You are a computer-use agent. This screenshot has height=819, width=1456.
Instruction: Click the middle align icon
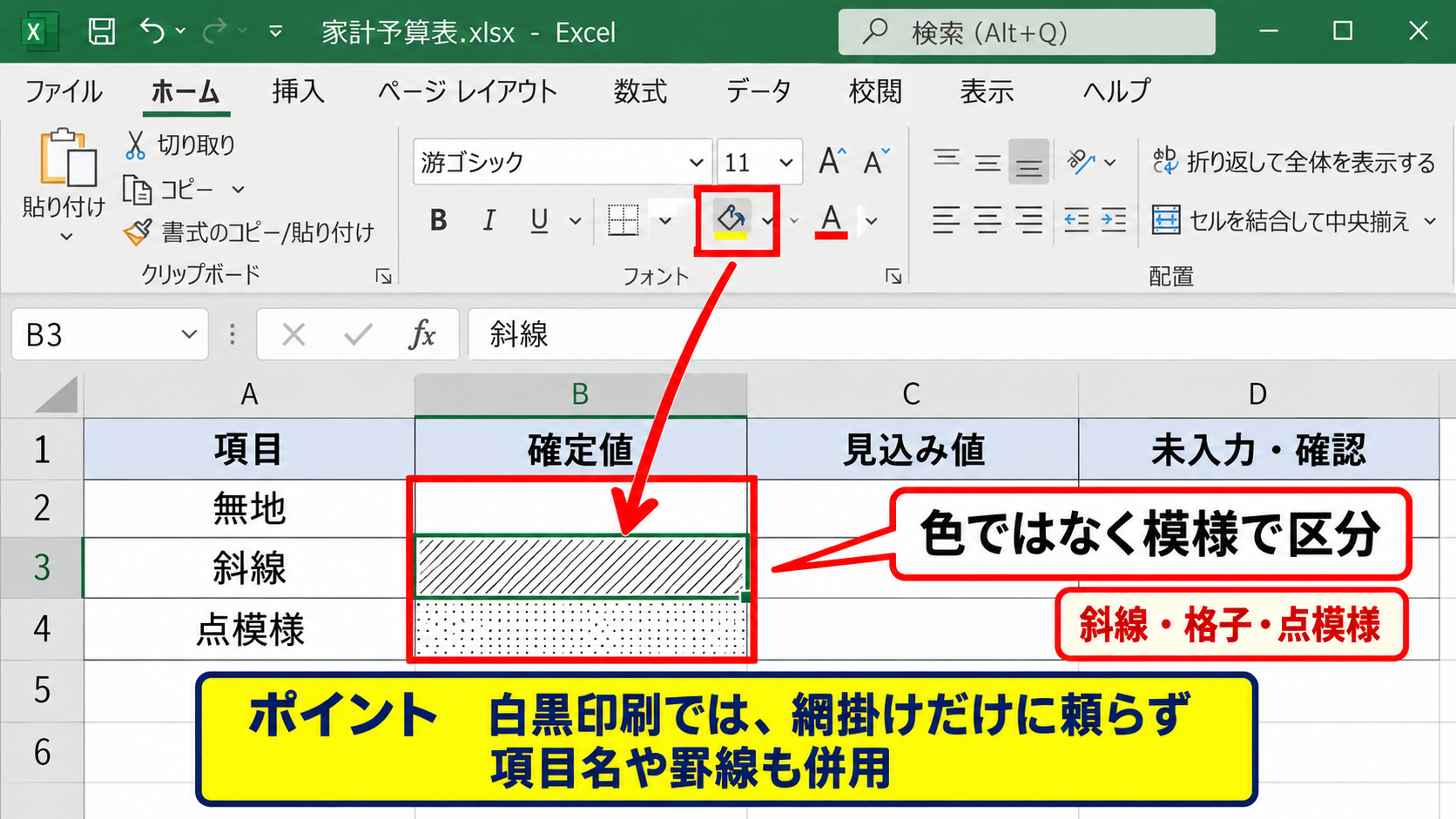click(x=987, y=161)
